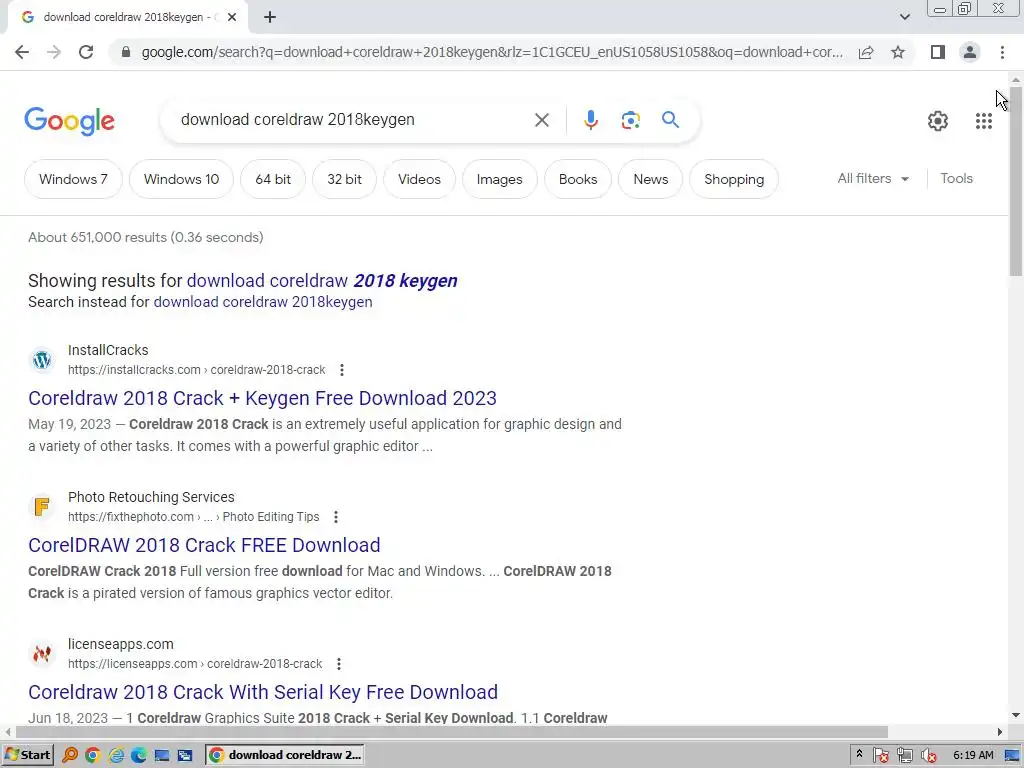The height and width of the screenshot is (768, 1024).
Task: Search instead for 'download coreldraw 2018keygen'
Action: pyautogui.click(x=263, y=302)
